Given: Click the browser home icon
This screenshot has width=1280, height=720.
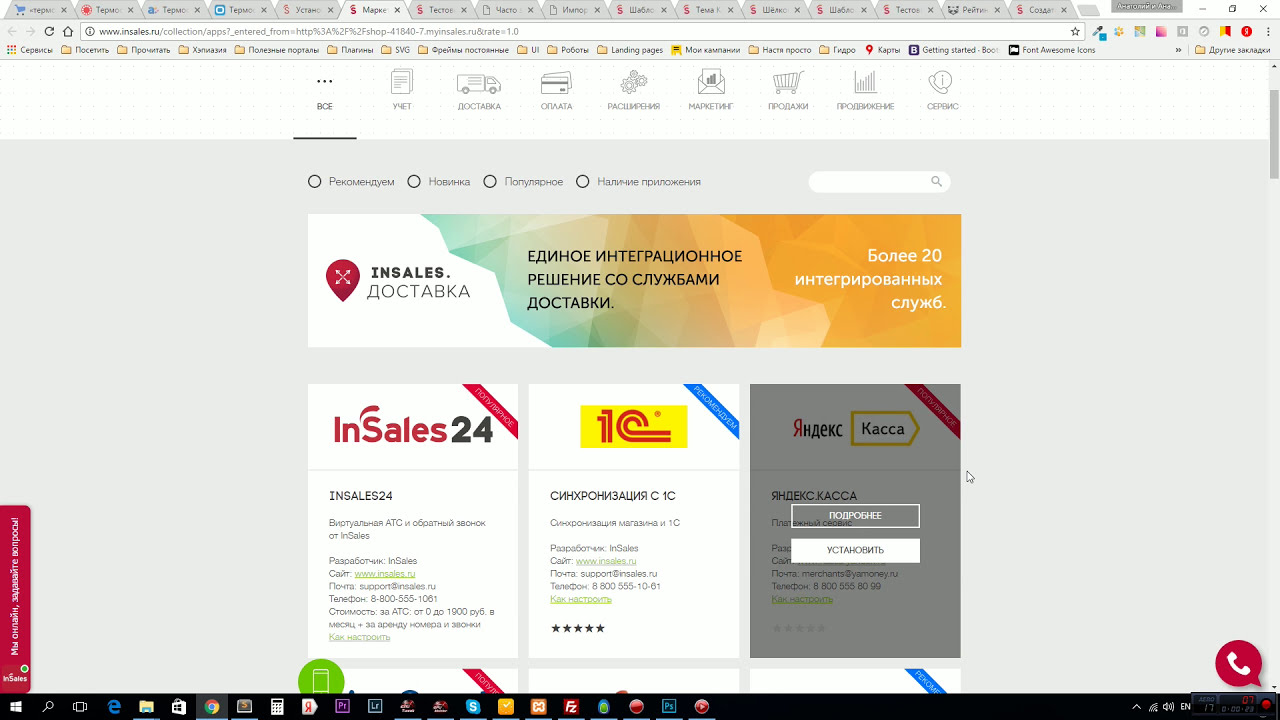Looking at the screenshot, I should pos(68,31).
